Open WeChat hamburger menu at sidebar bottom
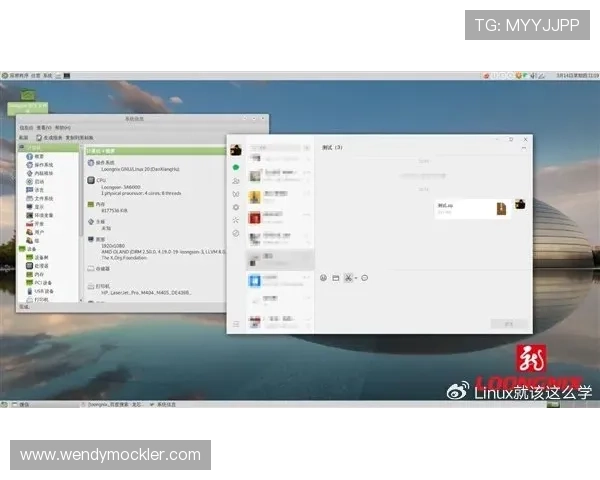600x480 pixels. (x=236, y=323)
